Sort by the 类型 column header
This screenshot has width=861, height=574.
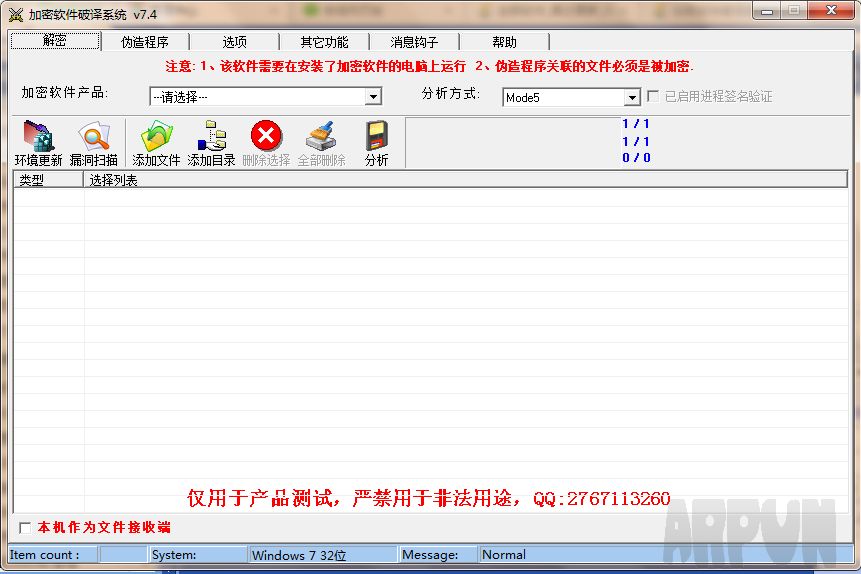tap(48, 180)
